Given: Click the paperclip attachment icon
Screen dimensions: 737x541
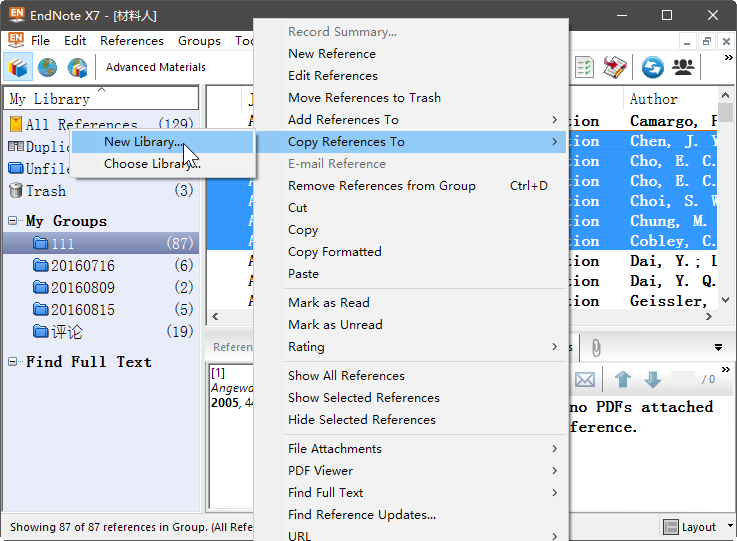Looking at the screenshot, I should [596, 348].
